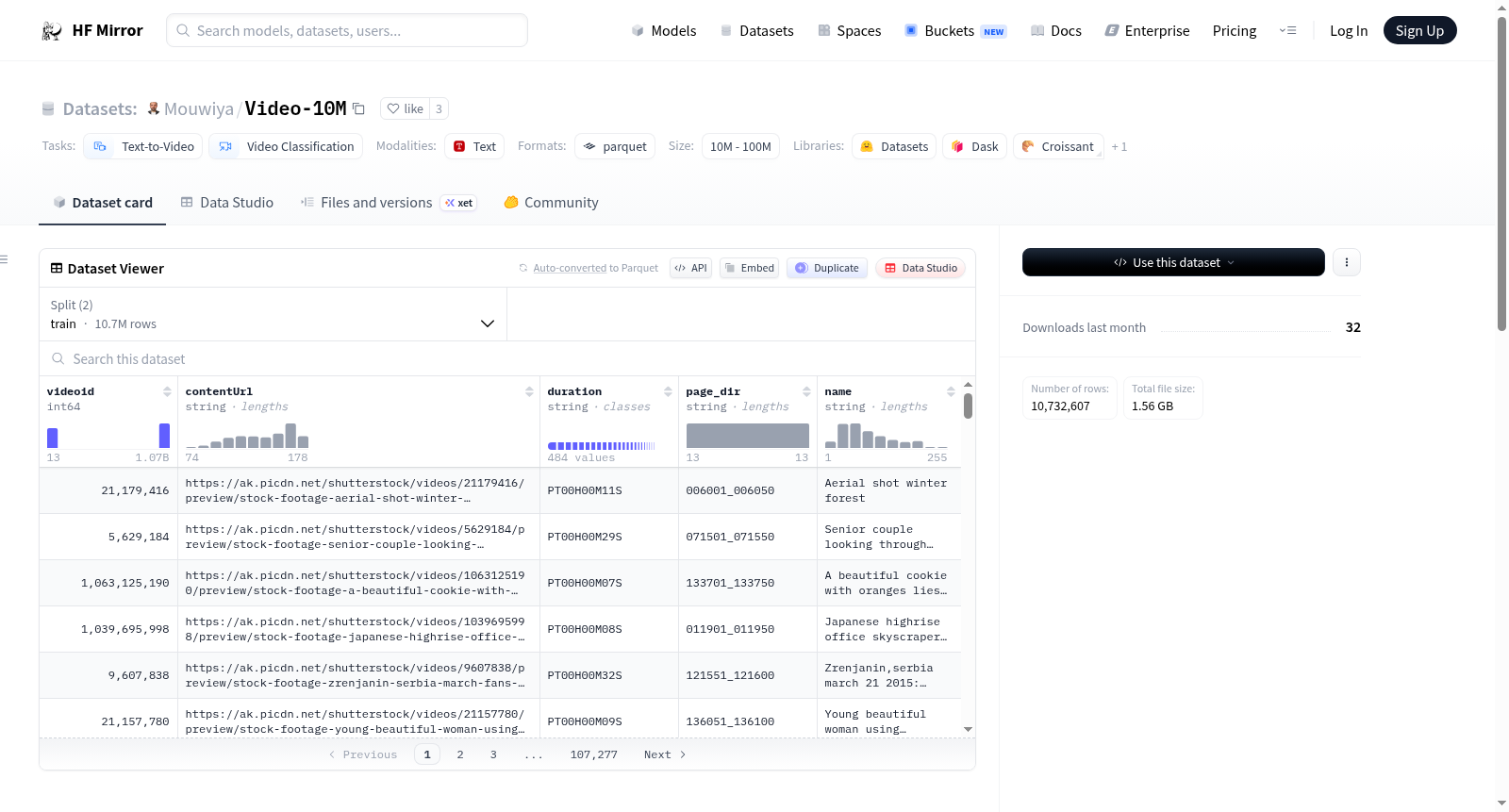Jump to last page 107,277

click(x=594, y=754)
